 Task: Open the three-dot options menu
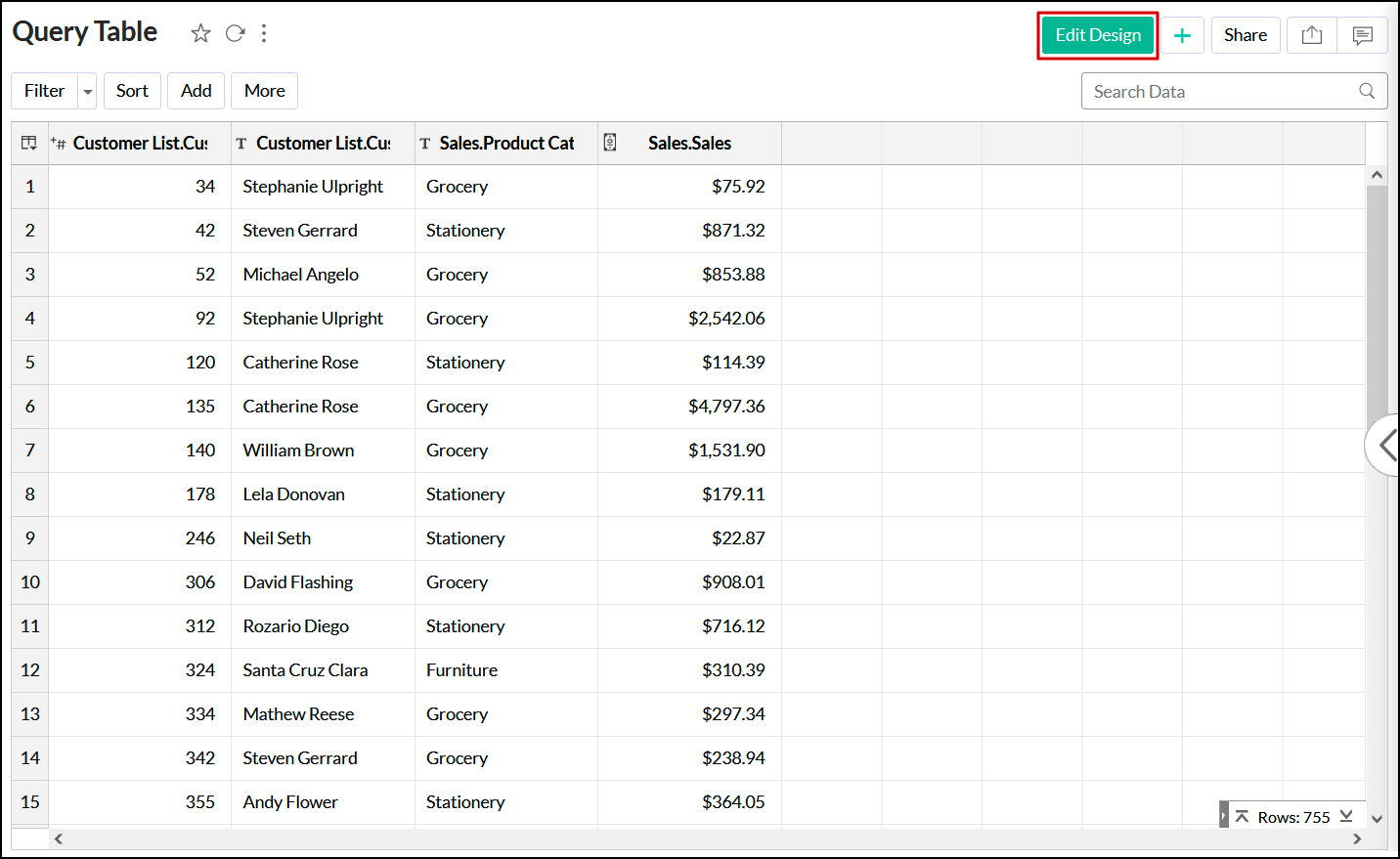(264, 32)
